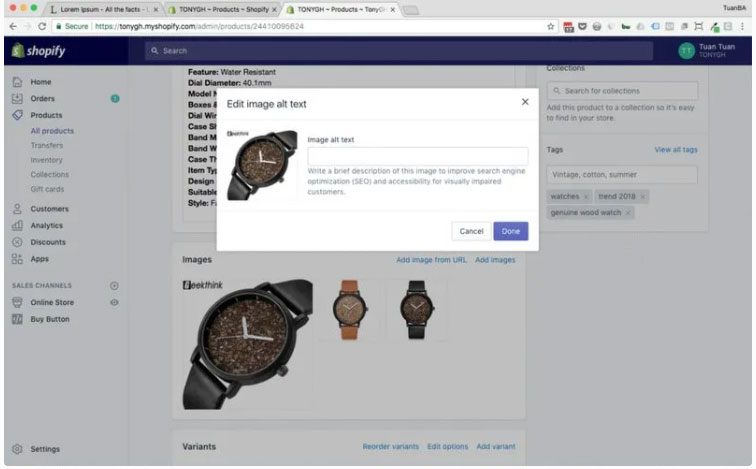The height and width of the screenshot is (469, 756).
Task: Open Home in the sidebar
Action: click(40, 82)
